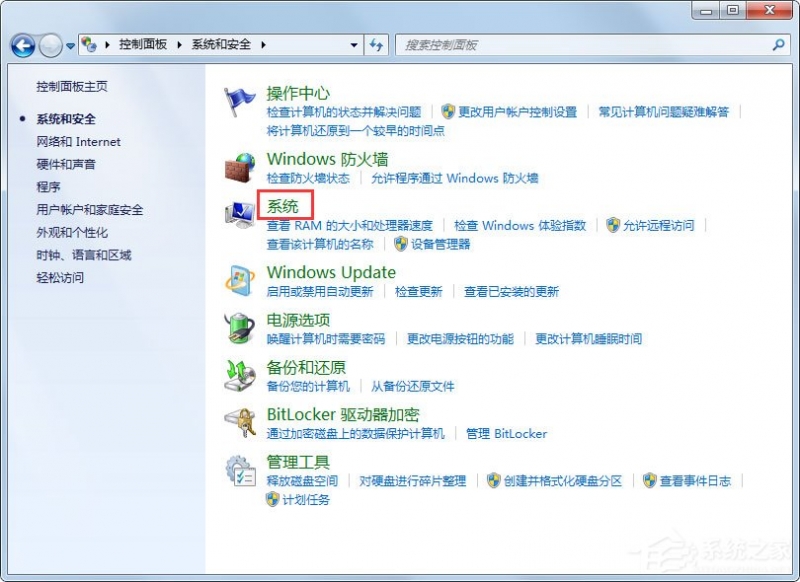Viewport: 800px width, 582px height.
Task: Click 控制面板 breadcrumb segment
Action: coord(143,45)
